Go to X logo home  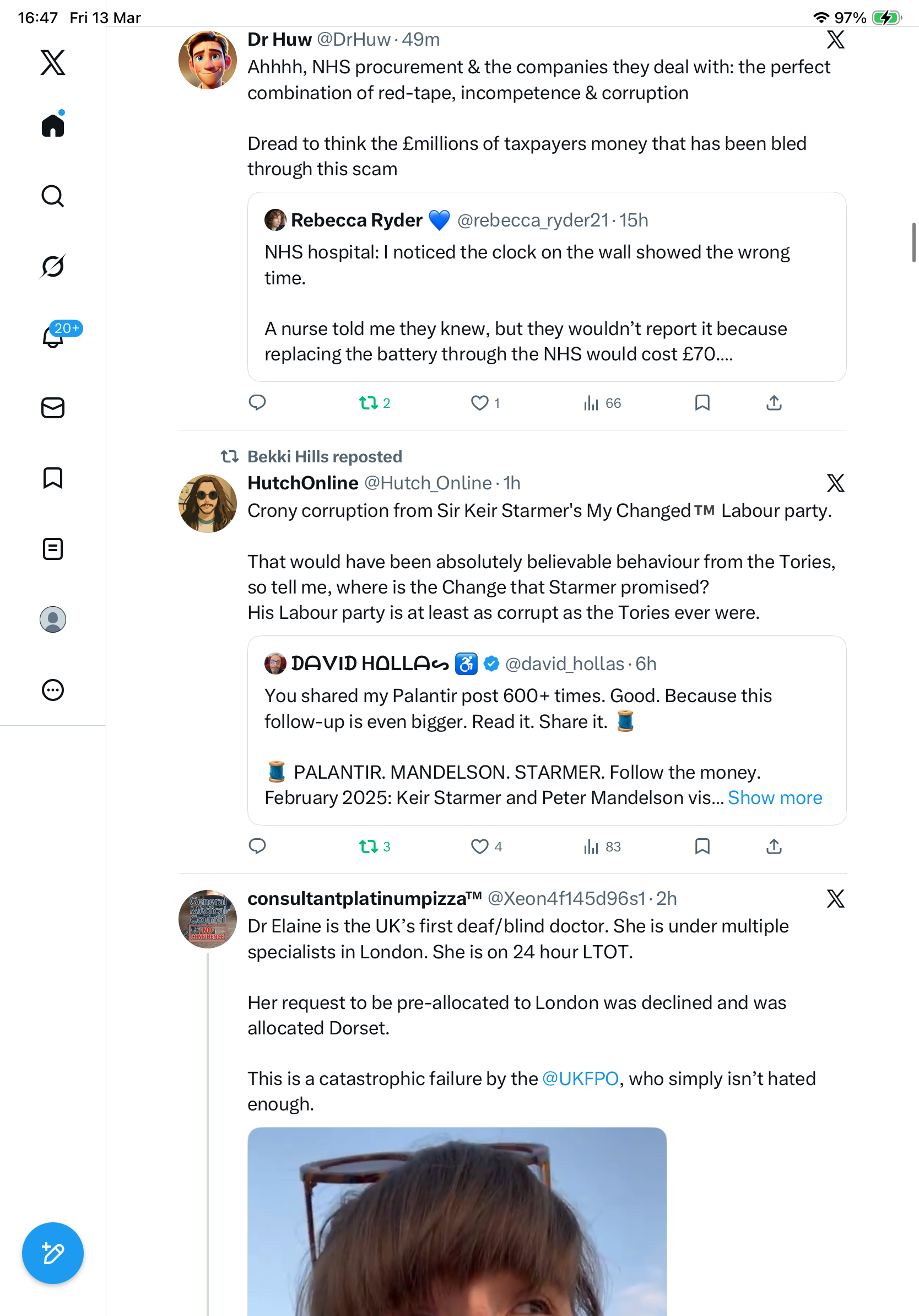(x=53, y=62)
